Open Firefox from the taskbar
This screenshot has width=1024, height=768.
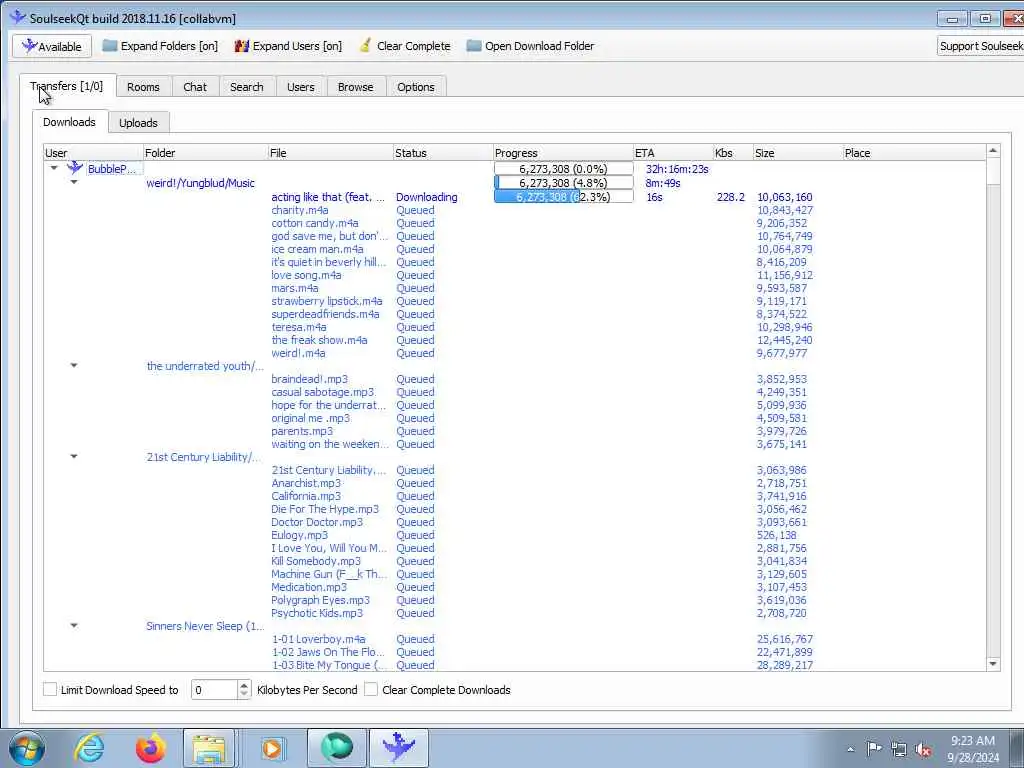[150, 748]
